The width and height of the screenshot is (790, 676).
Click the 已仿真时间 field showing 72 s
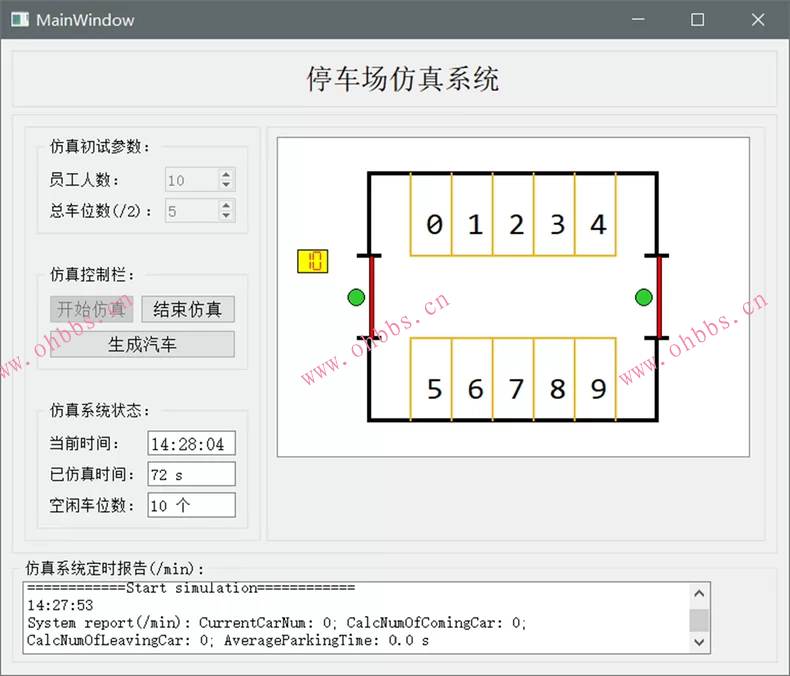(x=191, y=475)
